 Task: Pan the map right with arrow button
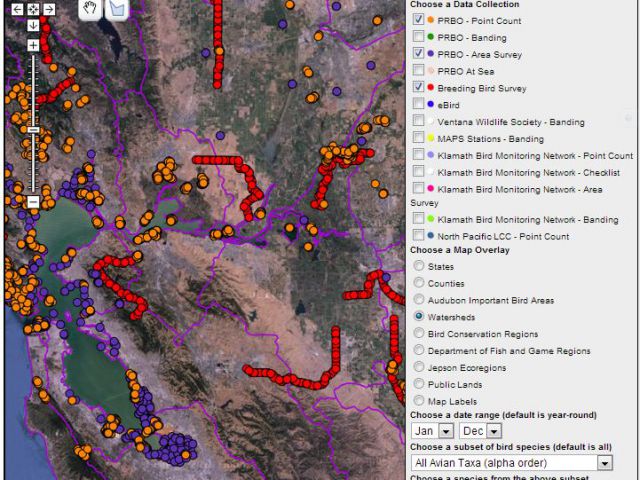(x=49, y=9)
